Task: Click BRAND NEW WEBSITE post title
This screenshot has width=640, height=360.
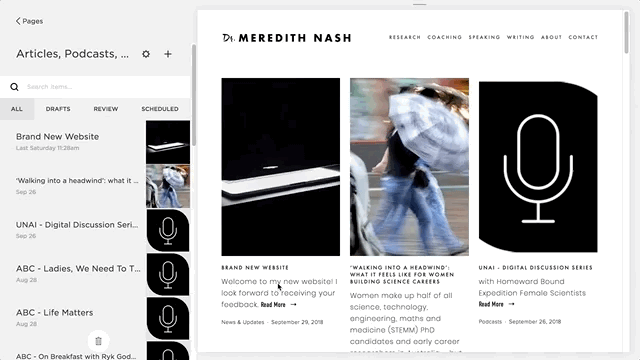Action: tap(255, 268)
